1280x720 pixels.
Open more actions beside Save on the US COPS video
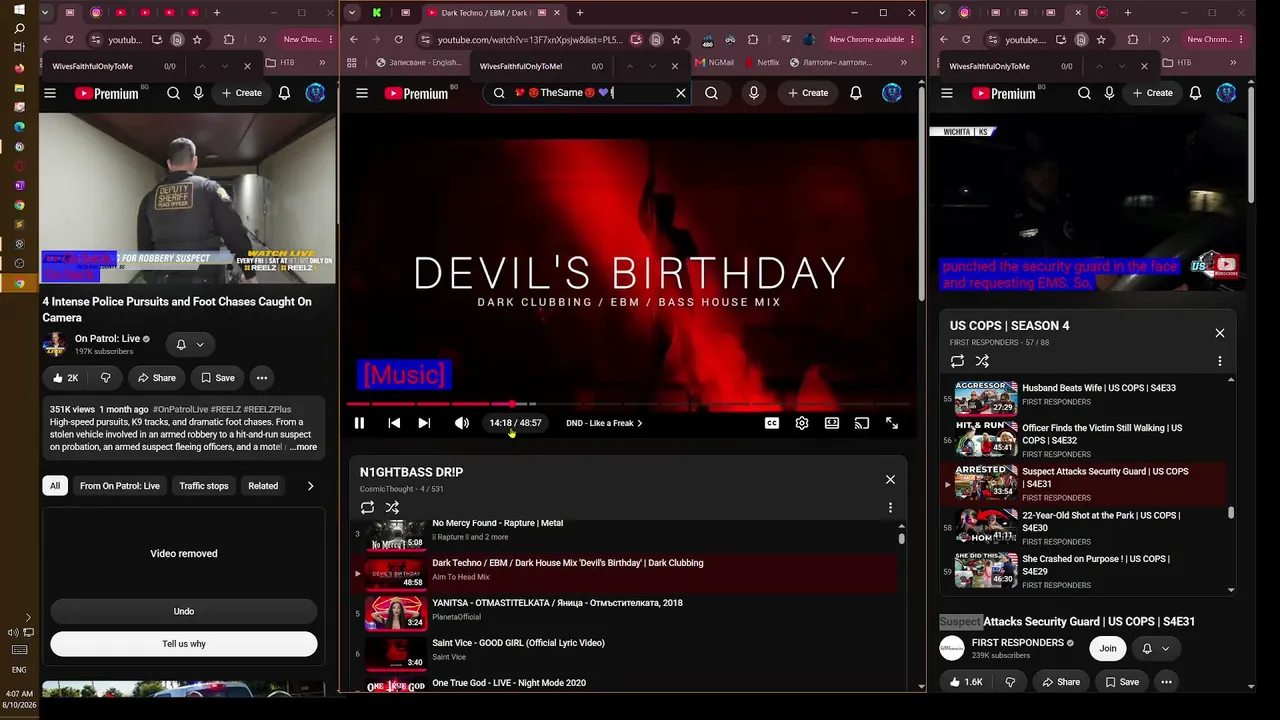coord(1166,682)
